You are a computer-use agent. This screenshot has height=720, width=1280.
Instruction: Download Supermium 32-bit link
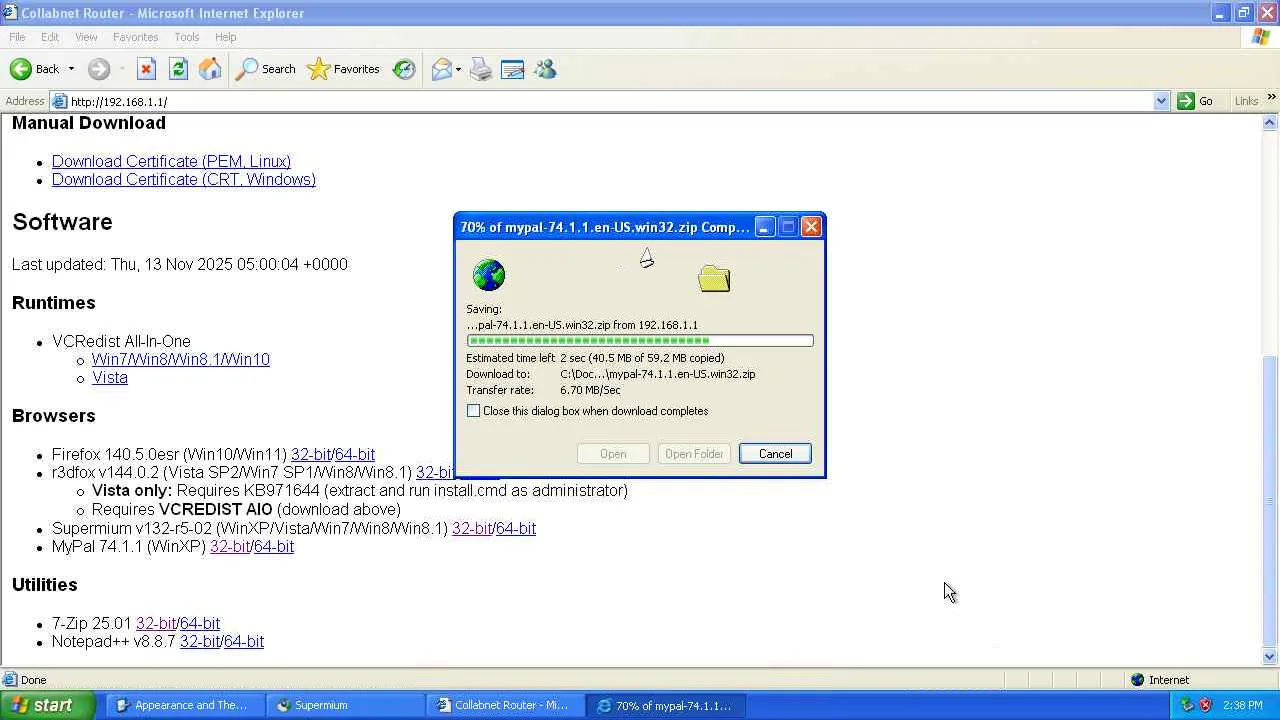pyautogui.click(x=472, y=529)
